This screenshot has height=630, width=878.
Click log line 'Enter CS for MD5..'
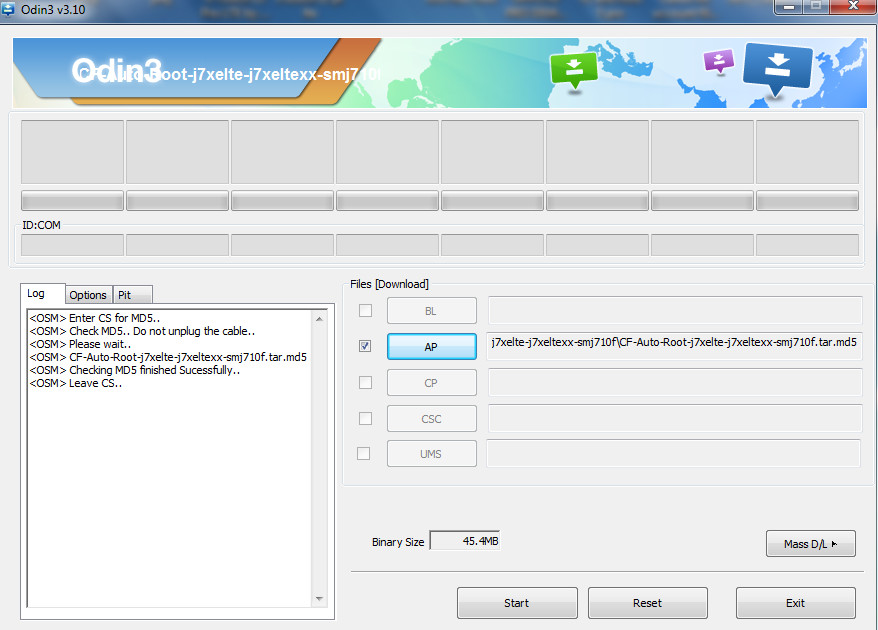pyautogui.click(x=95, y=318)
